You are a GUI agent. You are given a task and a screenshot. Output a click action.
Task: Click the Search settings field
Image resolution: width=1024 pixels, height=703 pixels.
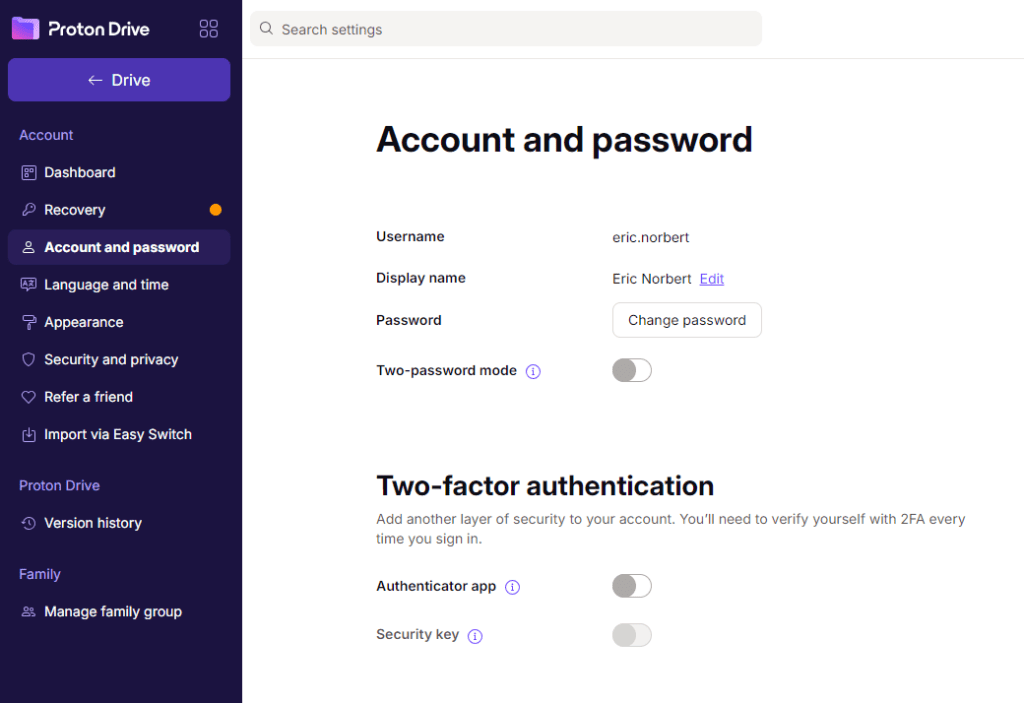click(505, 29)
